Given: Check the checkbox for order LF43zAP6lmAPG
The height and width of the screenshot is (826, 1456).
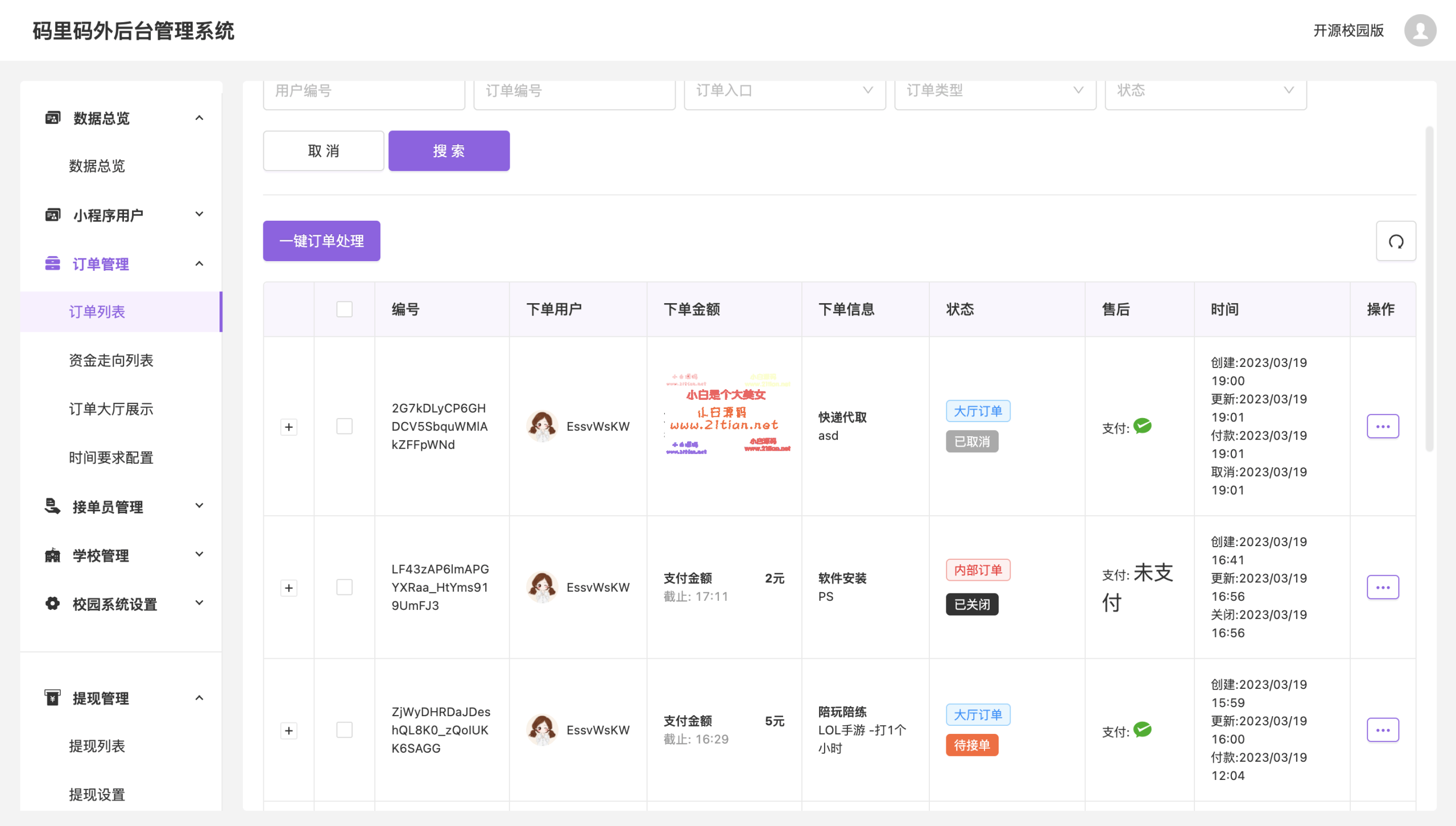Looking at the screenshot, I should pyautogui.click(x=344, y=588).
